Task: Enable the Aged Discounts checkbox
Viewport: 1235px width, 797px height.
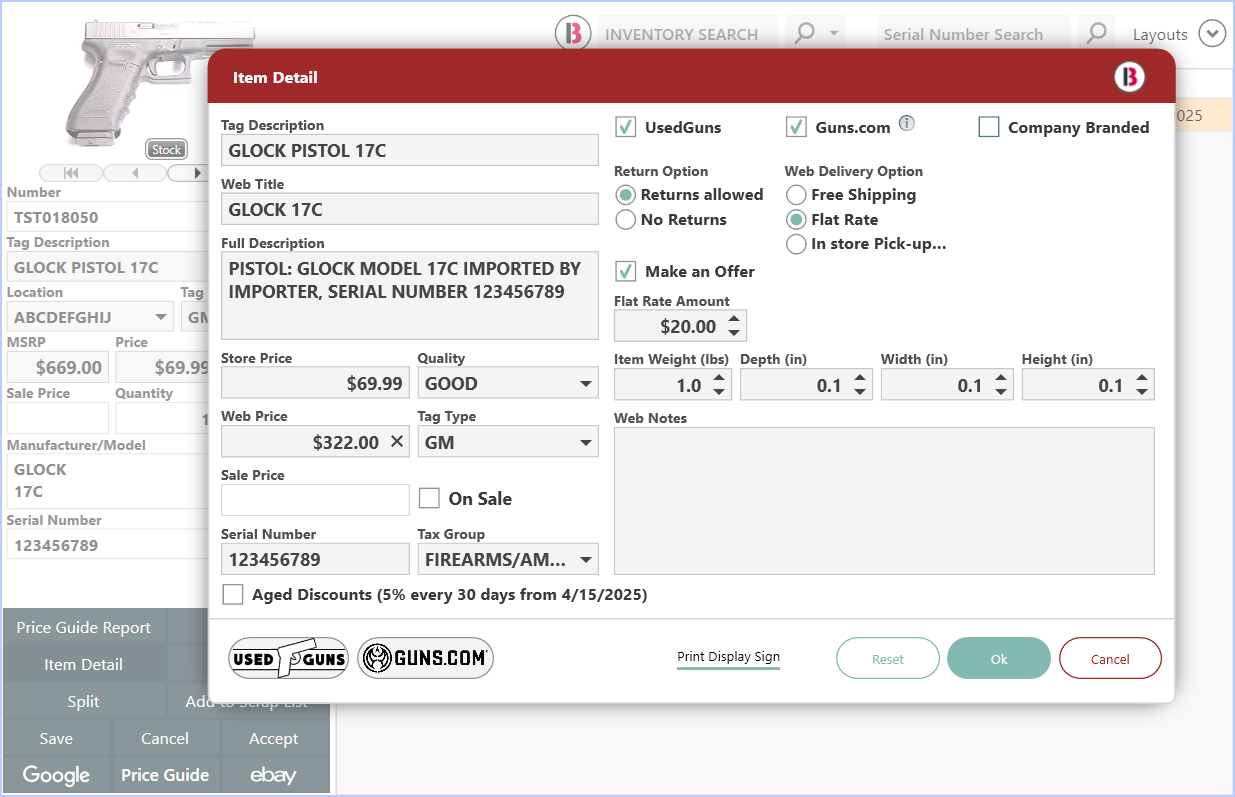Action: pyautogui.click(x=233, y=595)
